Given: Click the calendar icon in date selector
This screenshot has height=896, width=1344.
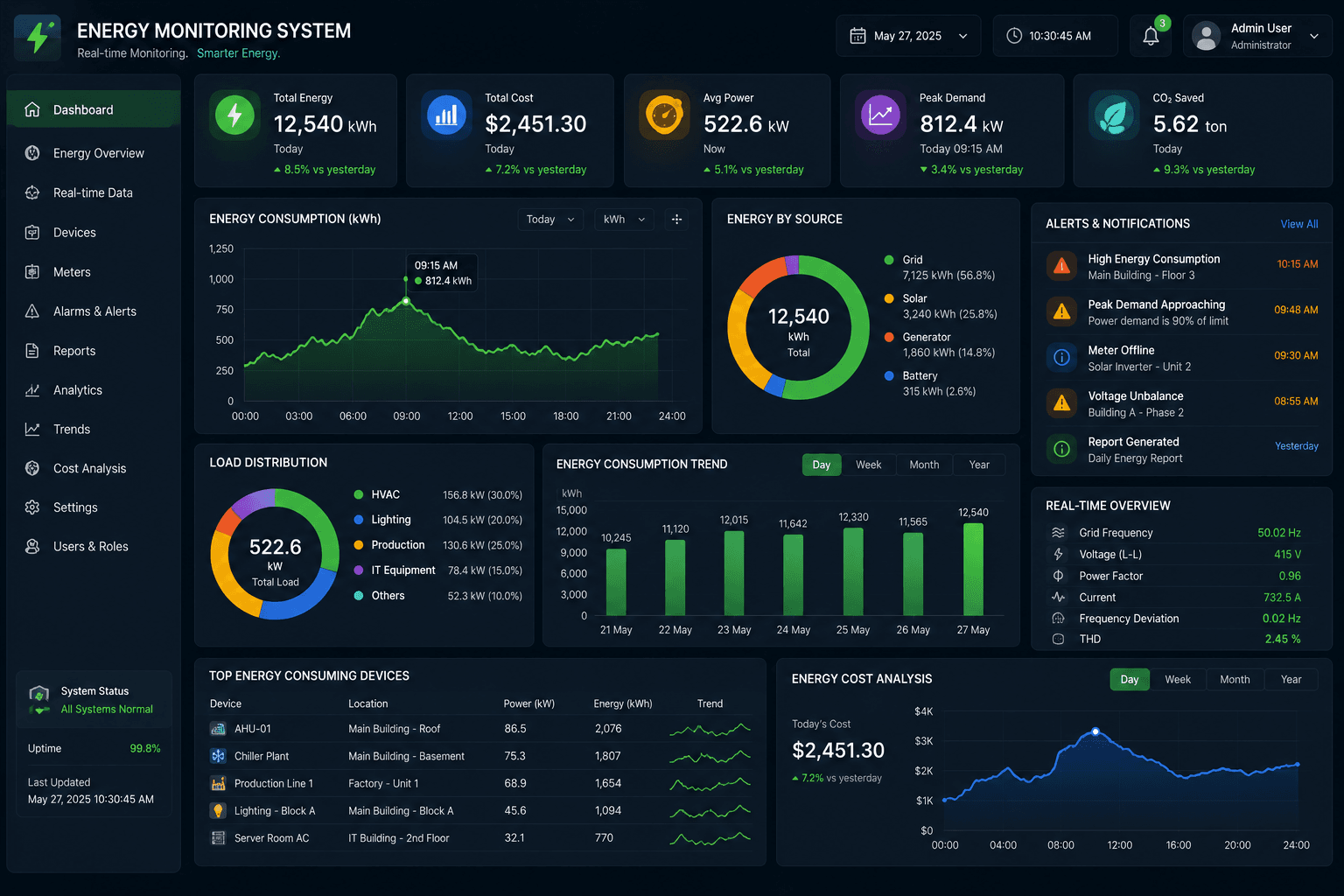Looking at the screenshot, I should pos(857,36).
